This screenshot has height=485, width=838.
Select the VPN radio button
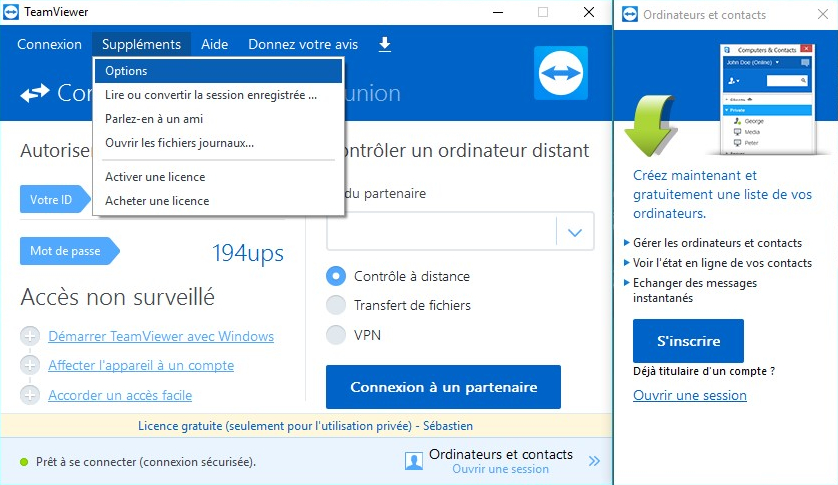coord(336,335)
